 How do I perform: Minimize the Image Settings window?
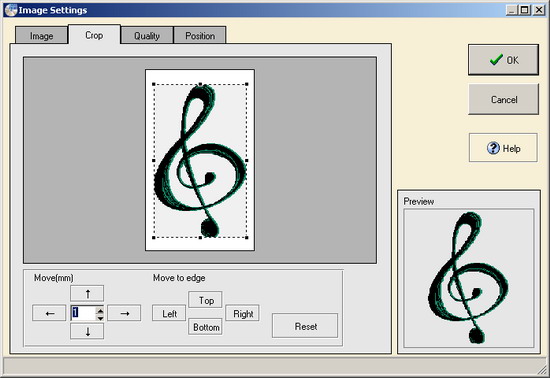(x=512, y=10)
